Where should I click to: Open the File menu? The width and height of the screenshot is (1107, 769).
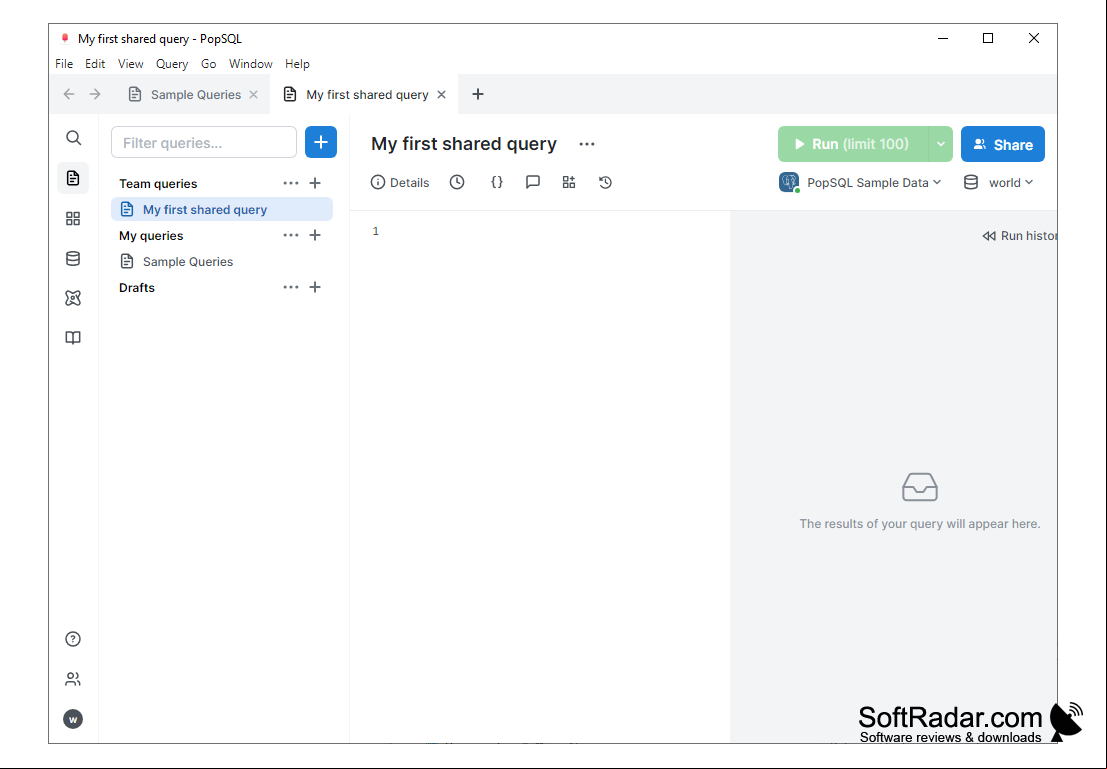64,64
